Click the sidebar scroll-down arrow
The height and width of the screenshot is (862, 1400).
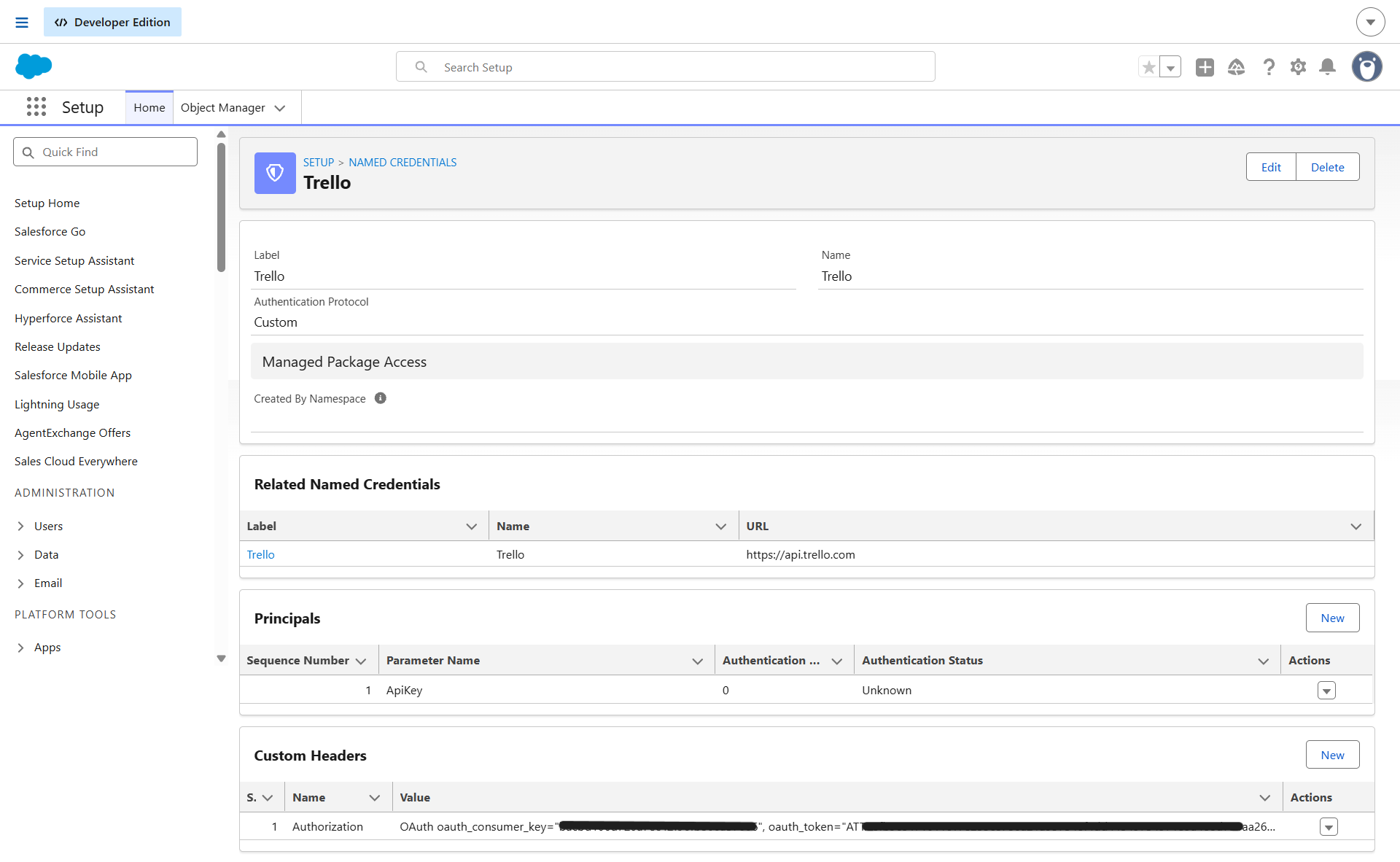click(x=221, y=659)
